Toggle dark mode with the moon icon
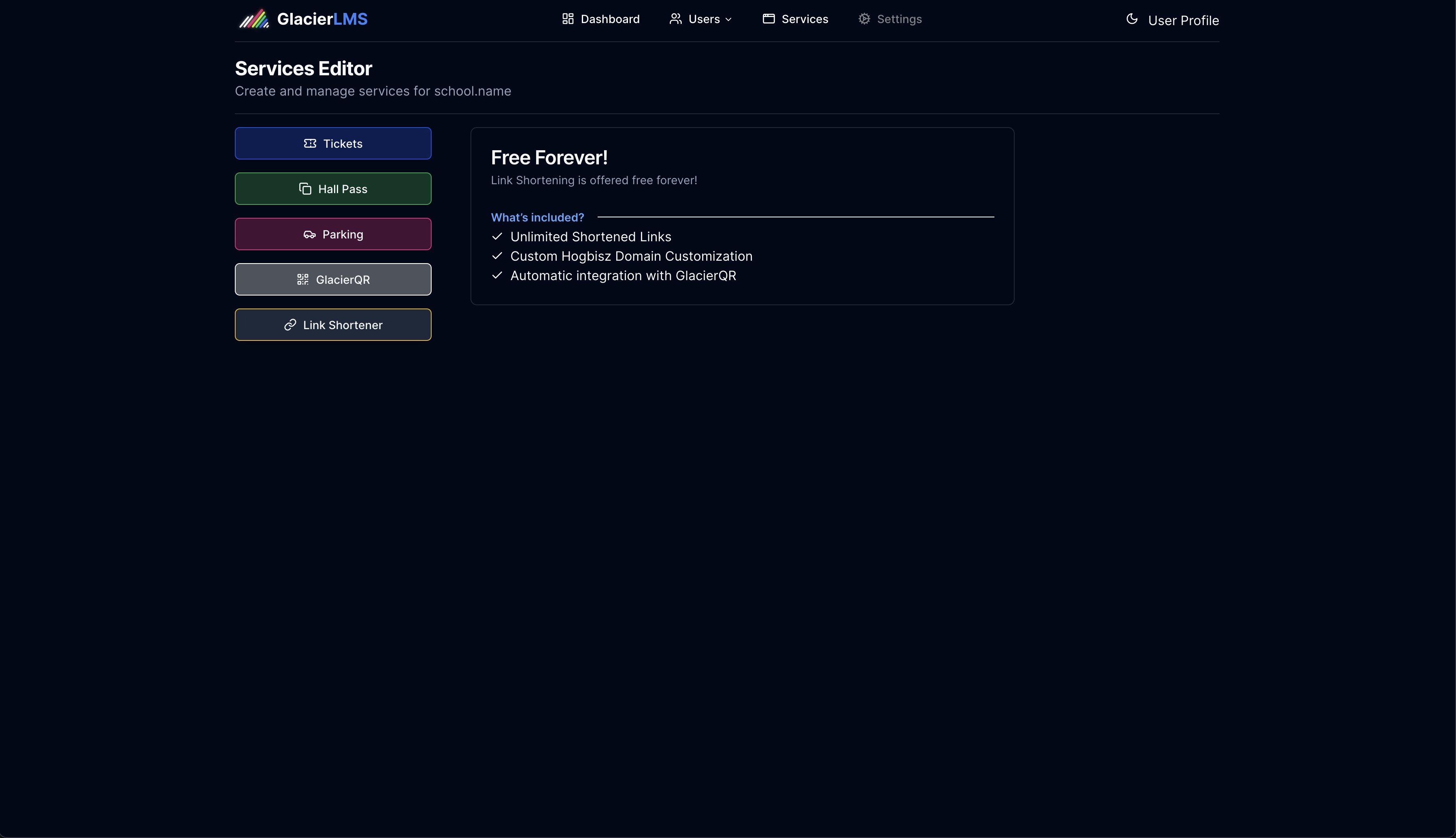Image resolution: width=1456 pixels, height=838 pixels. (1131, 19)
